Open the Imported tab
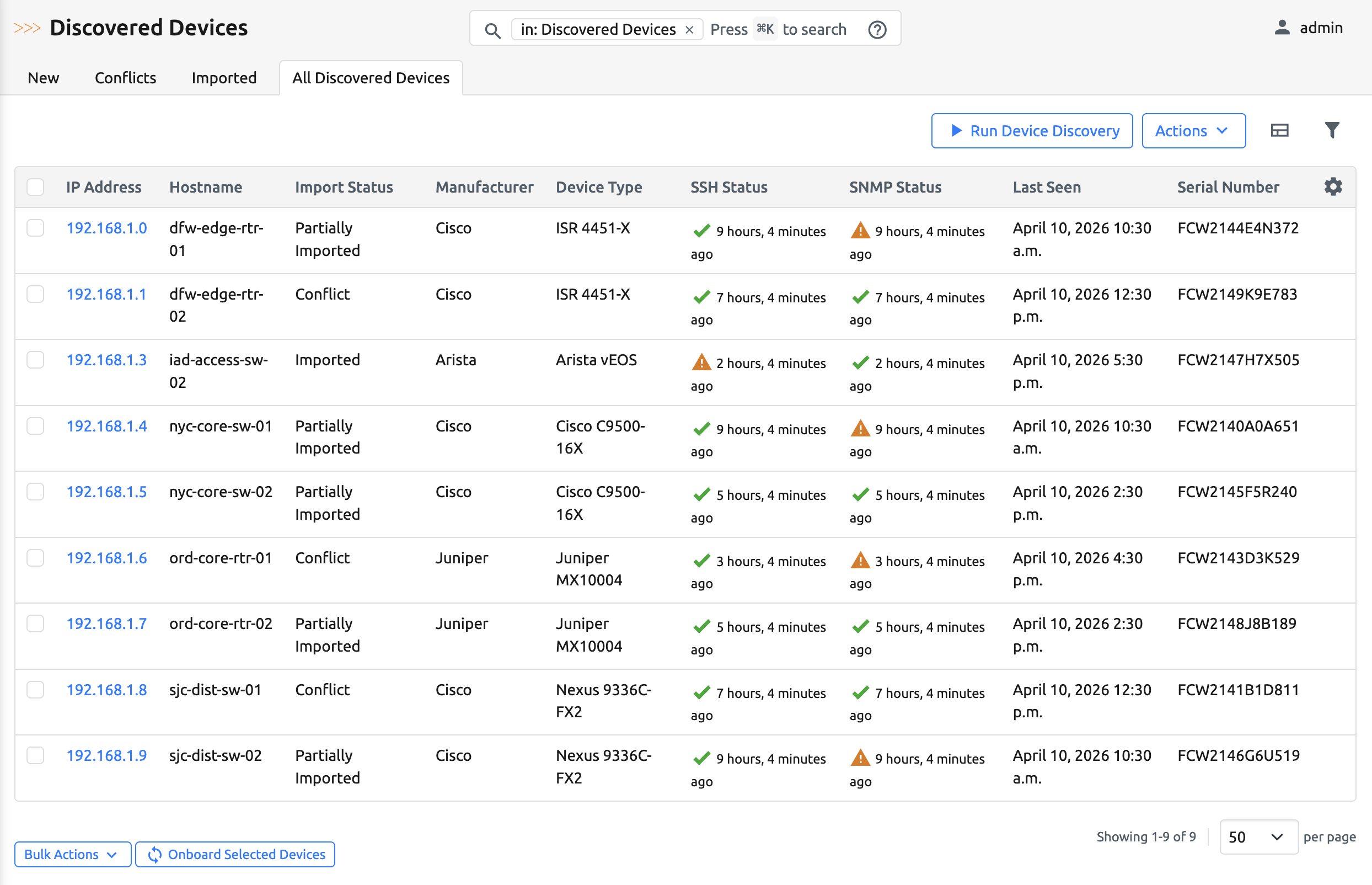Image resolution: width=1372 pixels, height=885 pixels. click(x=224, y=78)
